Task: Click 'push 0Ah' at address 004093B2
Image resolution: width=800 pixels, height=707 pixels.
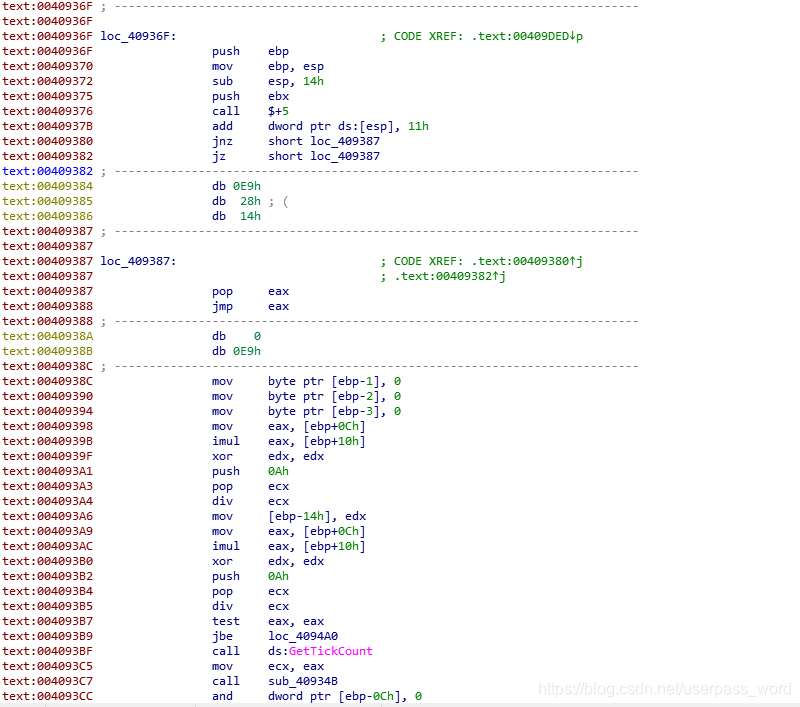Action: pyautogui.click(x=251, y=576)
